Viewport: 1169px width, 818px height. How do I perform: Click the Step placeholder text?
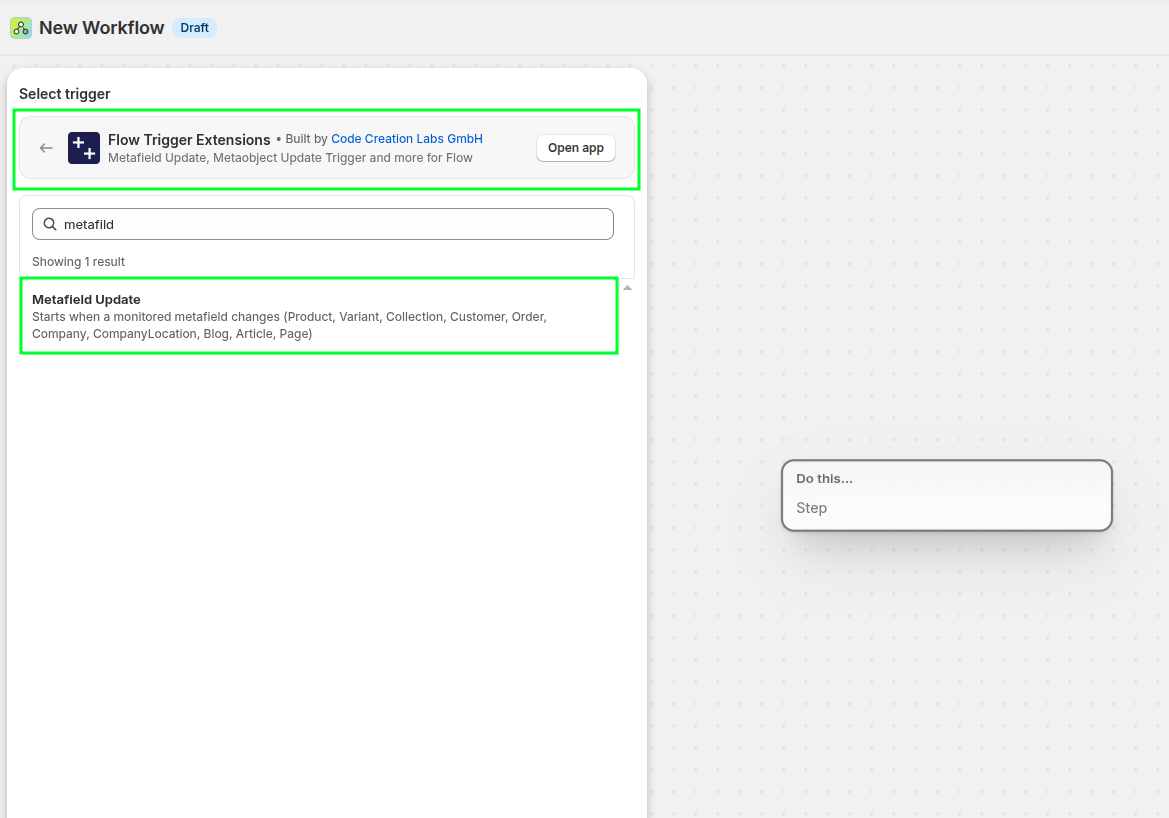click(x=811, y=508)
